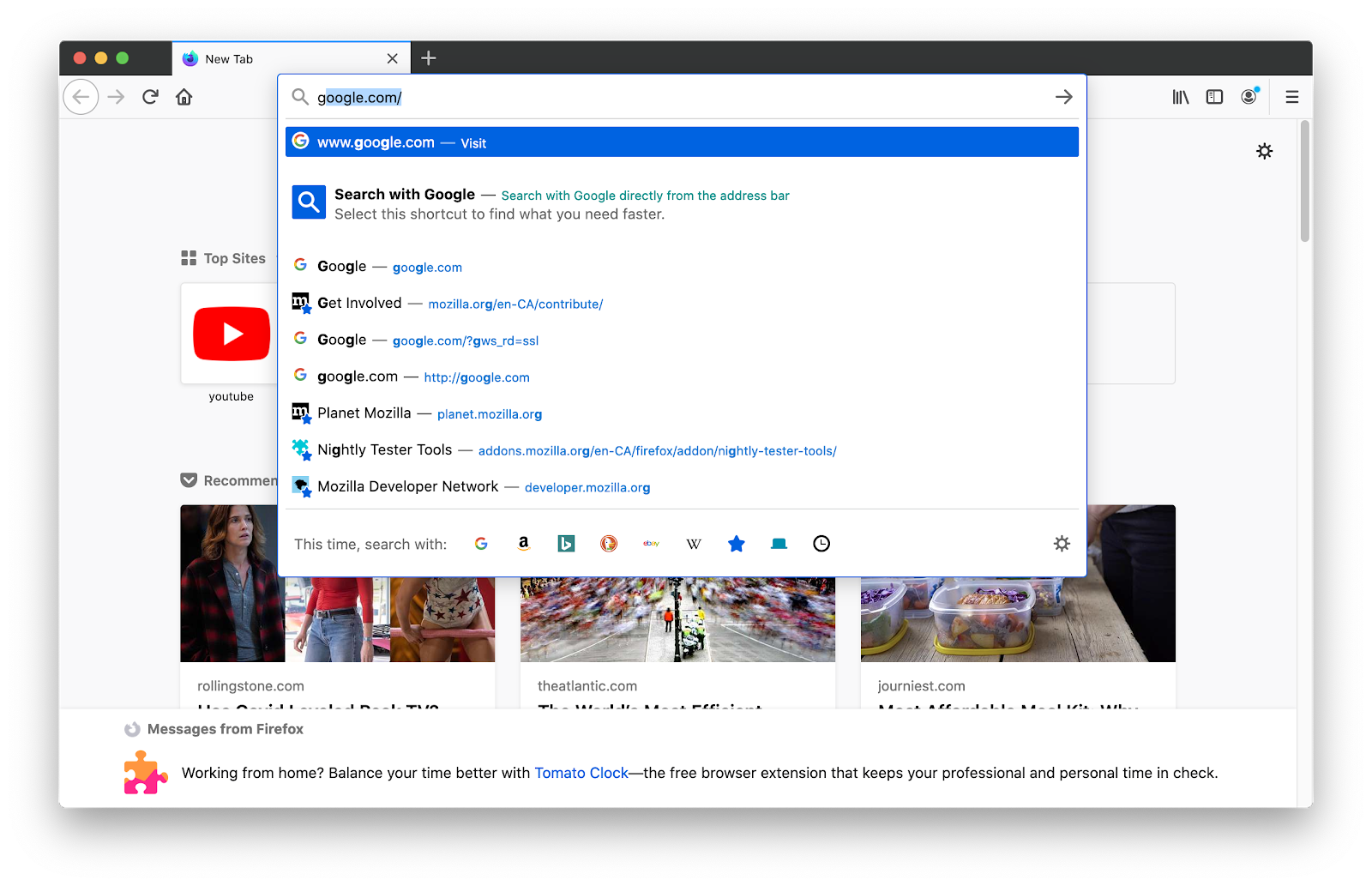Select the History clock search shortcut
This screenshot has width=1372, height=886.
pos(821,544)
